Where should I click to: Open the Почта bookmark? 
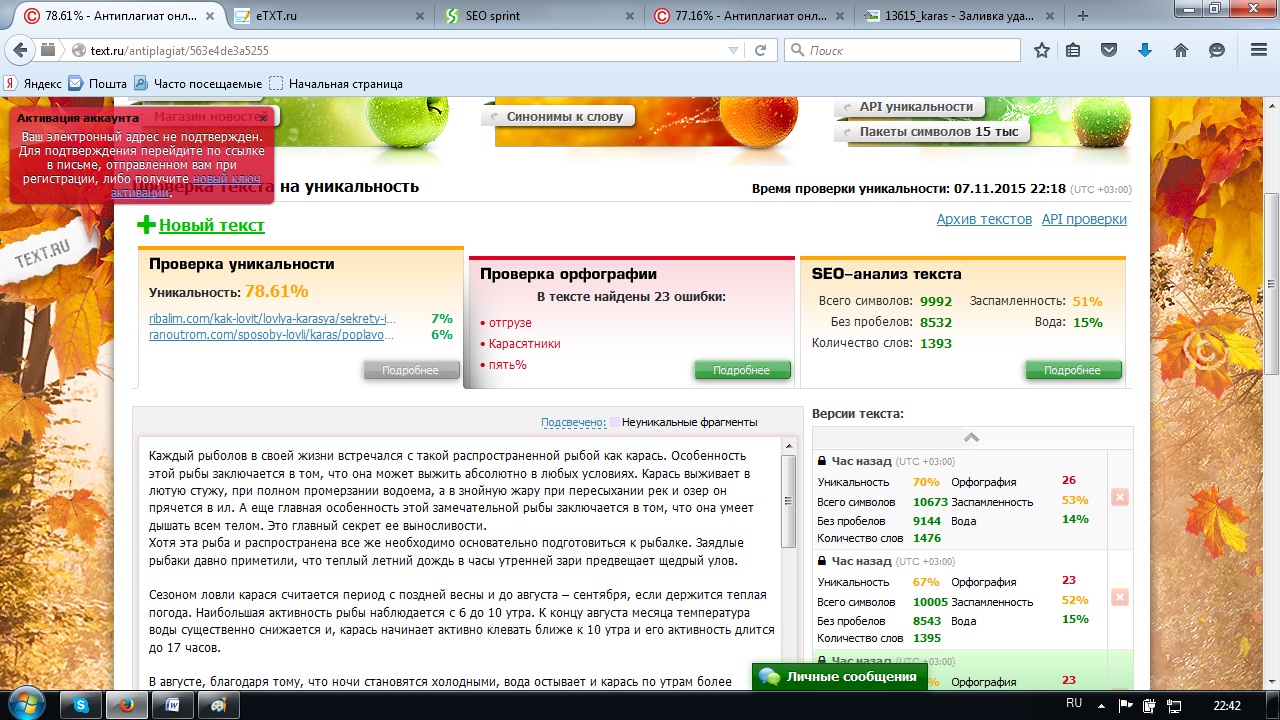click(98, 84)
